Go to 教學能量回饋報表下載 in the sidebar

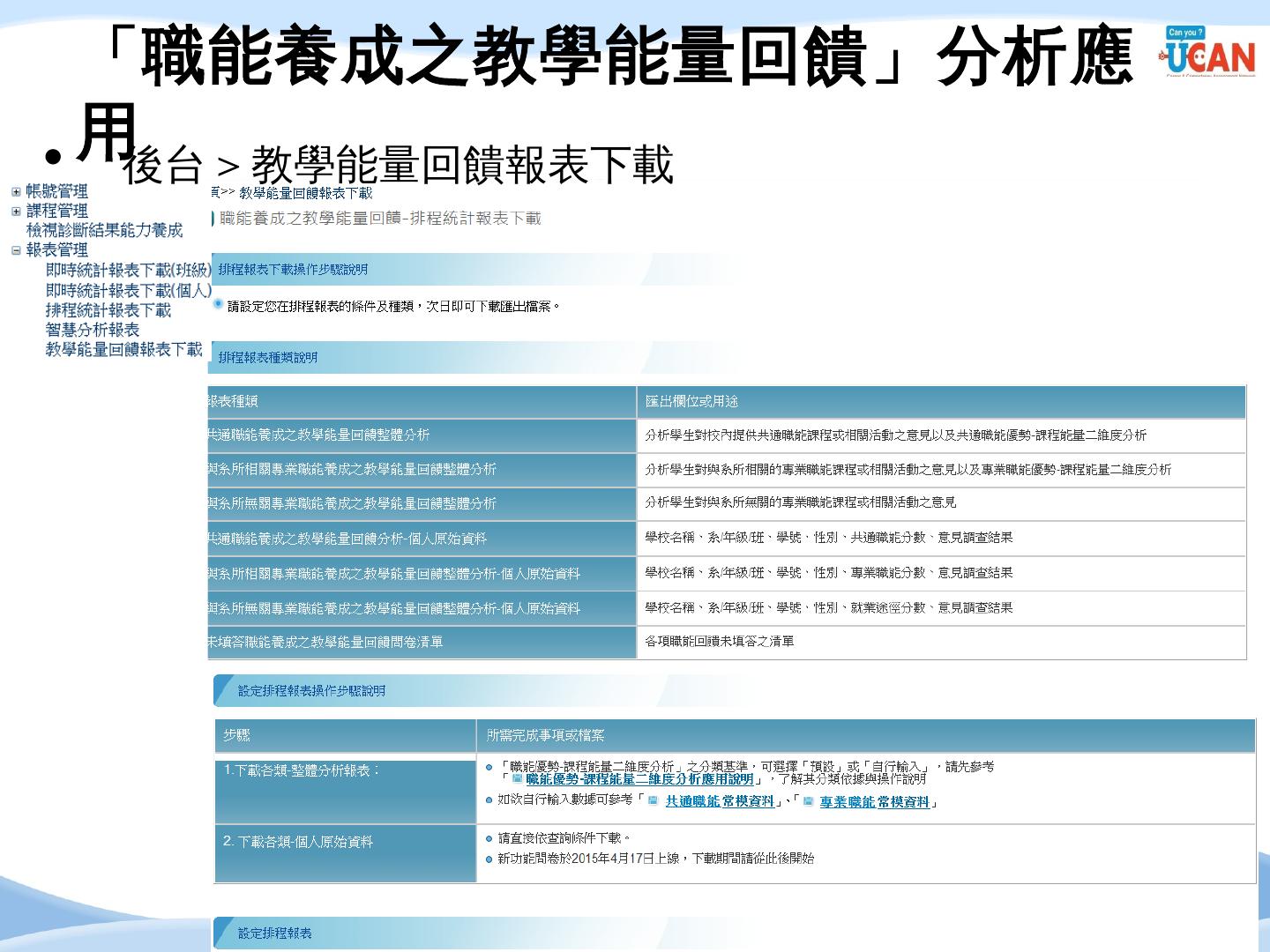click(x=123, y=350)
